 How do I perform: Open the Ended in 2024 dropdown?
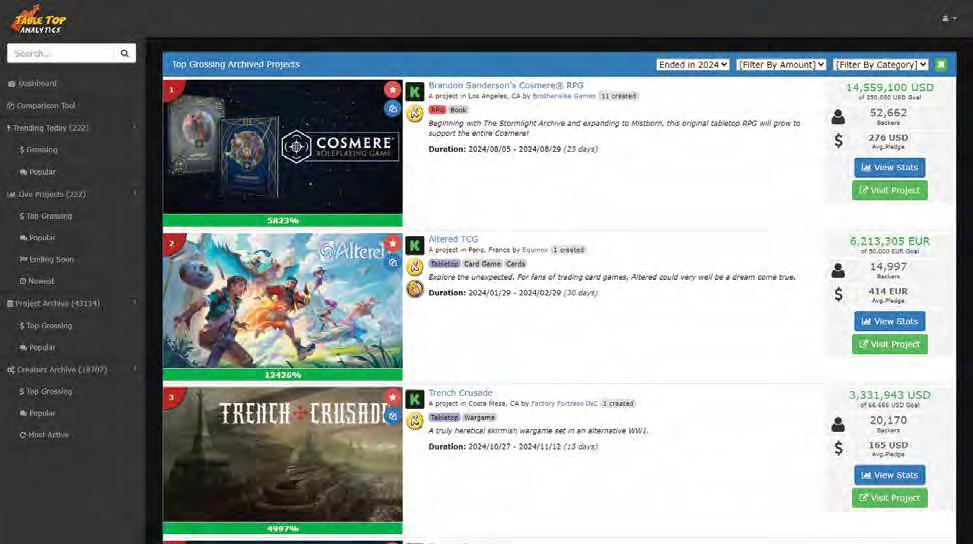(x=693, y=65)
